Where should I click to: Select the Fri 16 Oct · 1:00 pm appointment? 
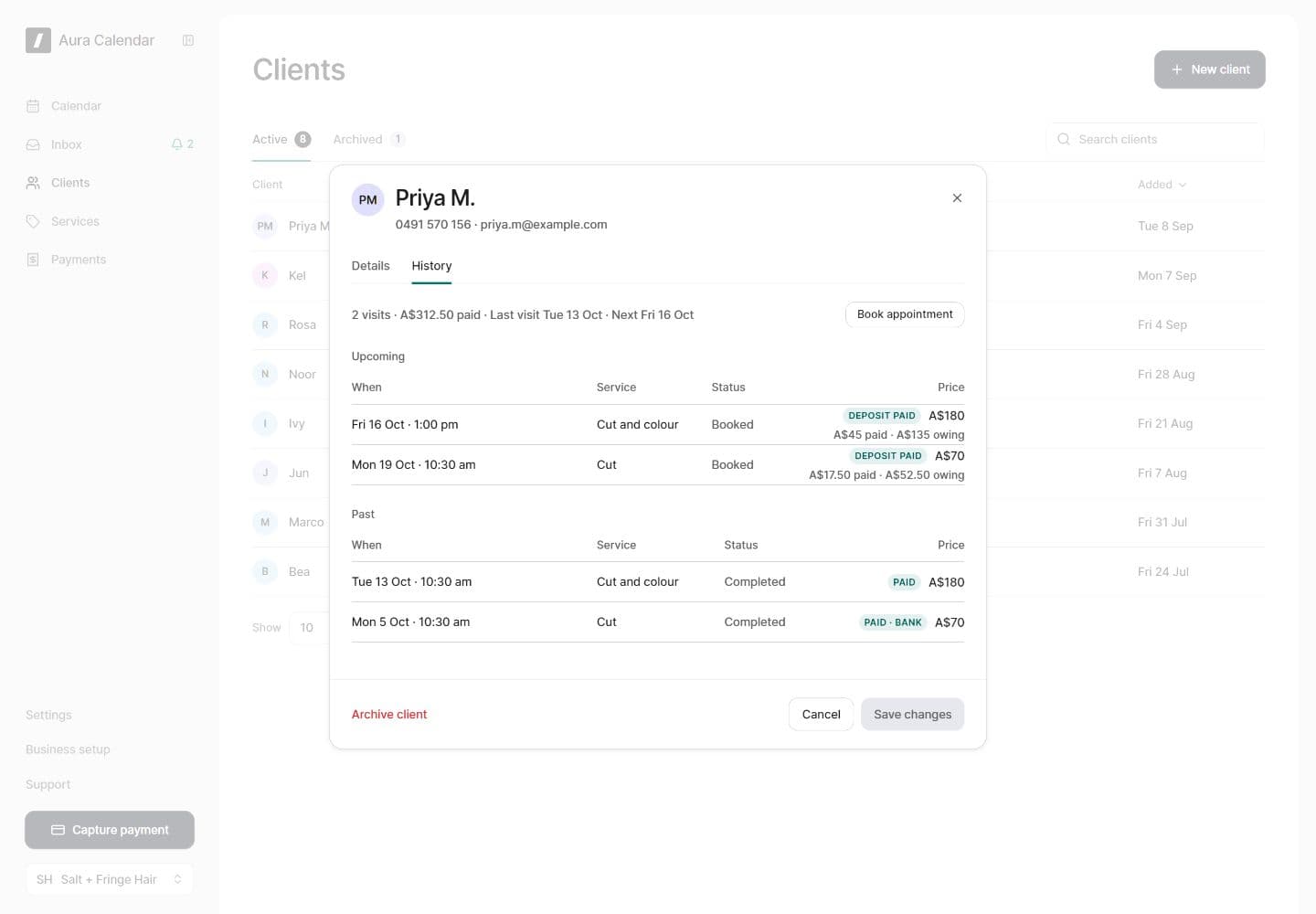pos(658,425)
